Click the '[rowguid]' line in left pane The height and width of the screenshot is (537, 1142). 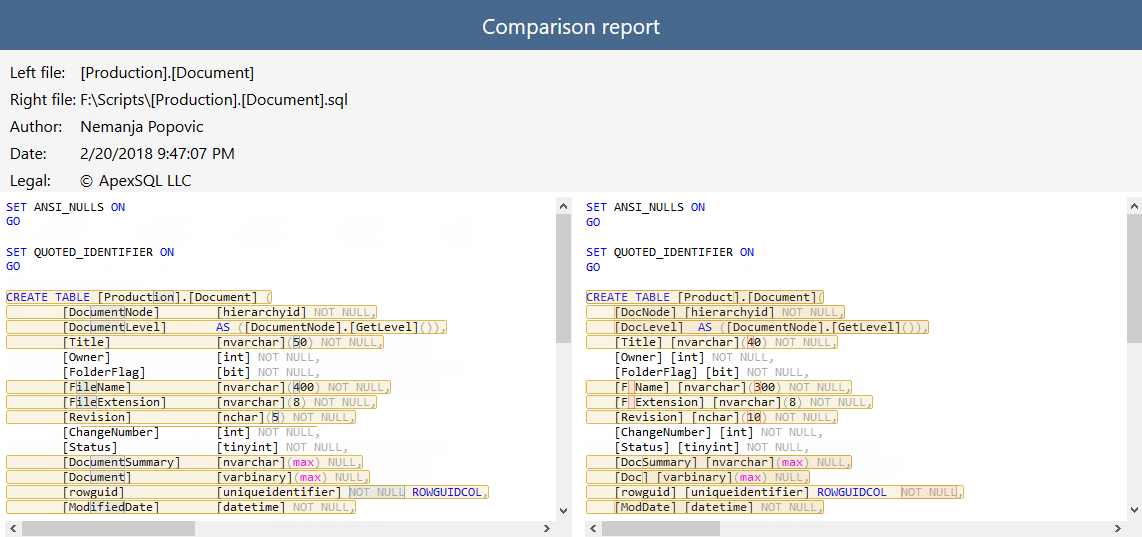coord(247,492)
